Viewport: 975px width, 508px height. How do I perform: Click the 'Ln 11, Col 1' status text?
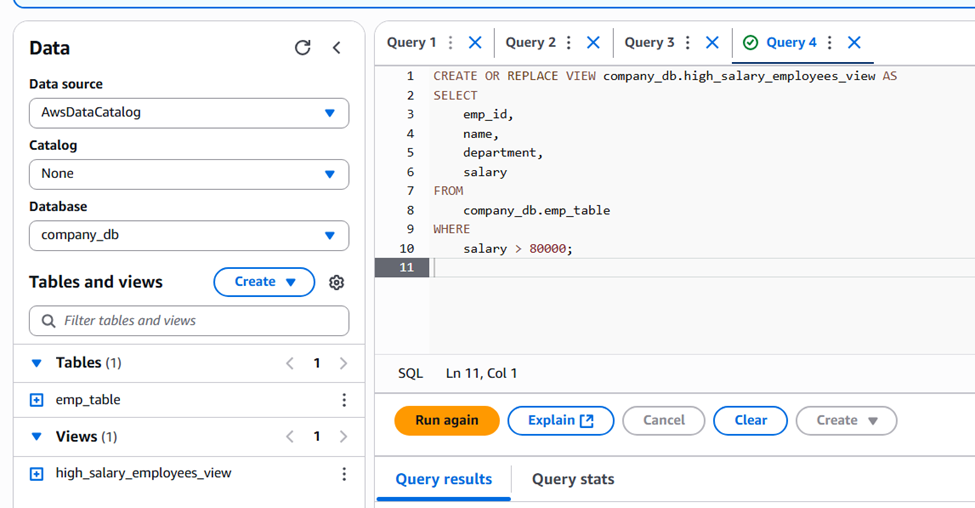click(x=481, y=373)
